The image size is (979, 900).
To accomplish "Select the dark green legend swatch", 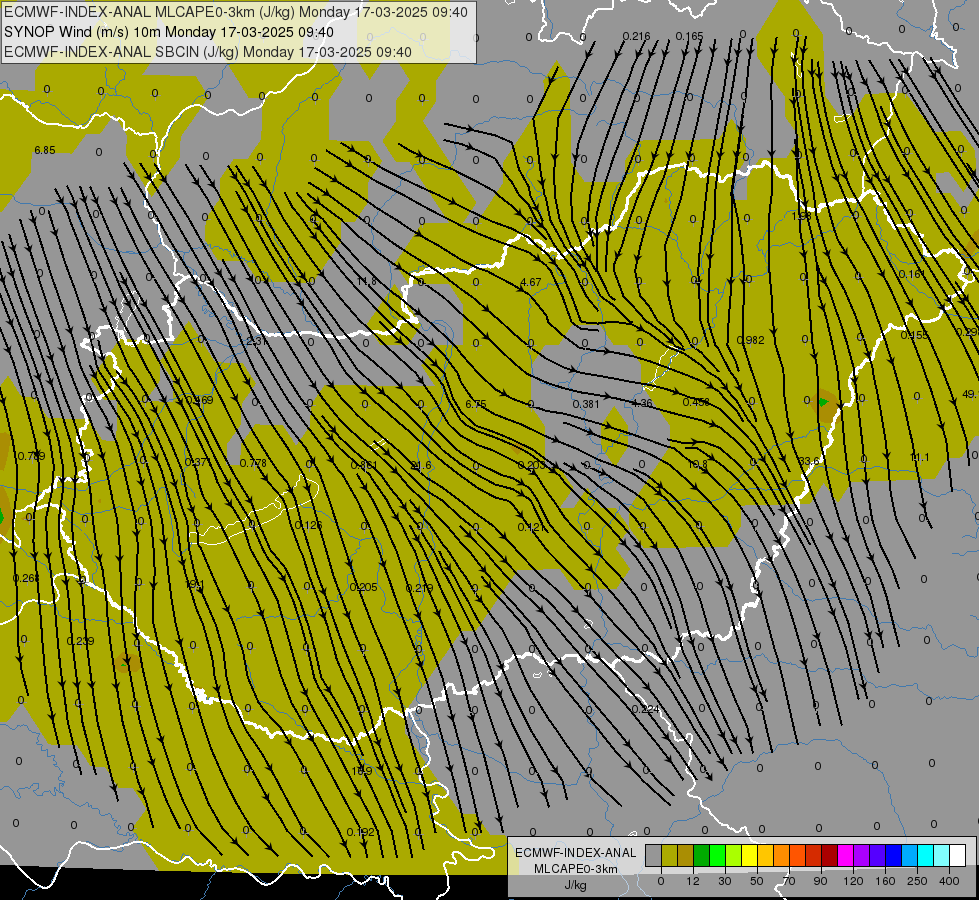I will pyautogui.click(x=702, y=855).
